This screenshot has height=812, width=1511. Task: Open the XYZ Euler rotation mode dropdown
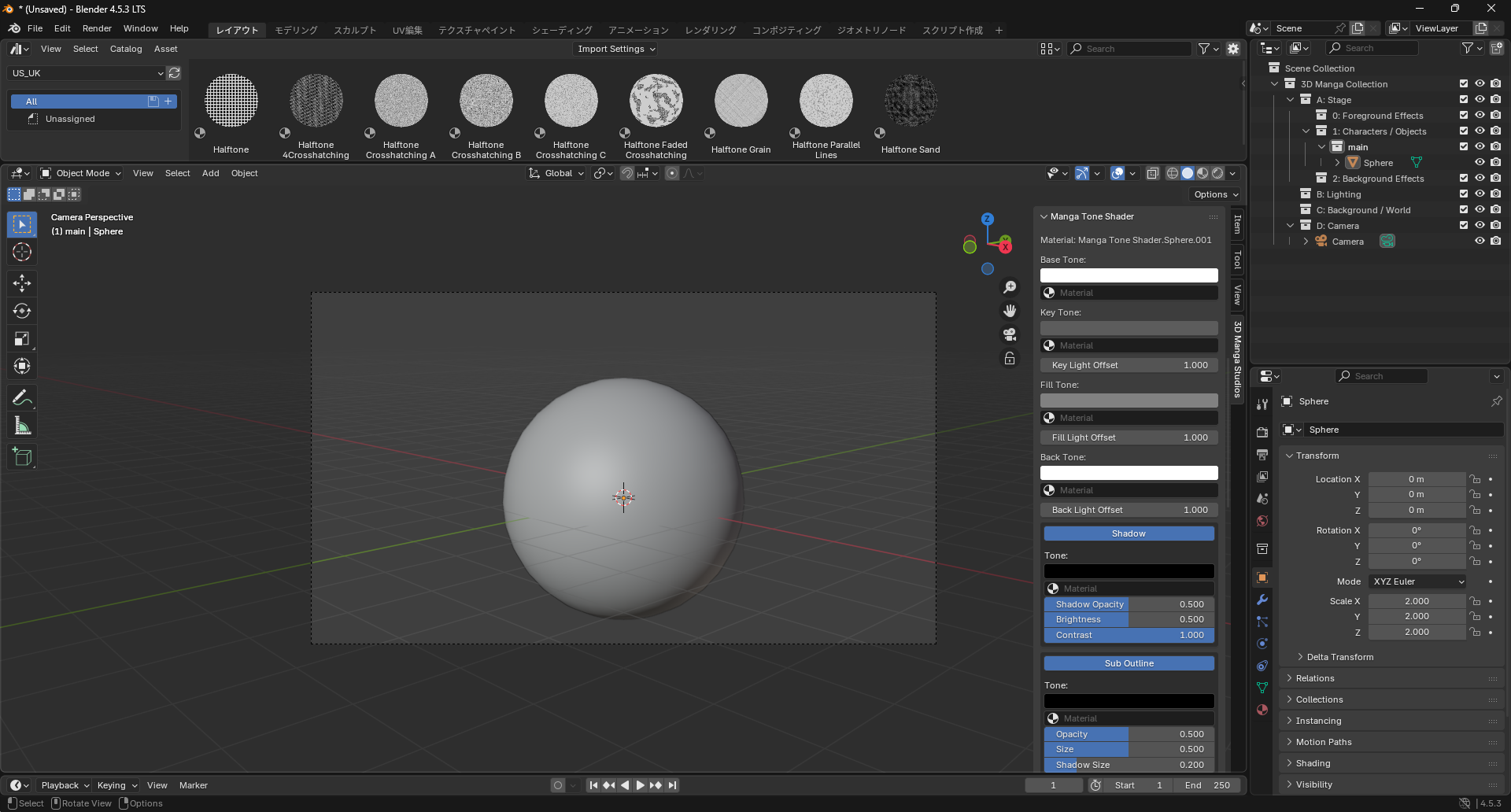(1417, 581)
